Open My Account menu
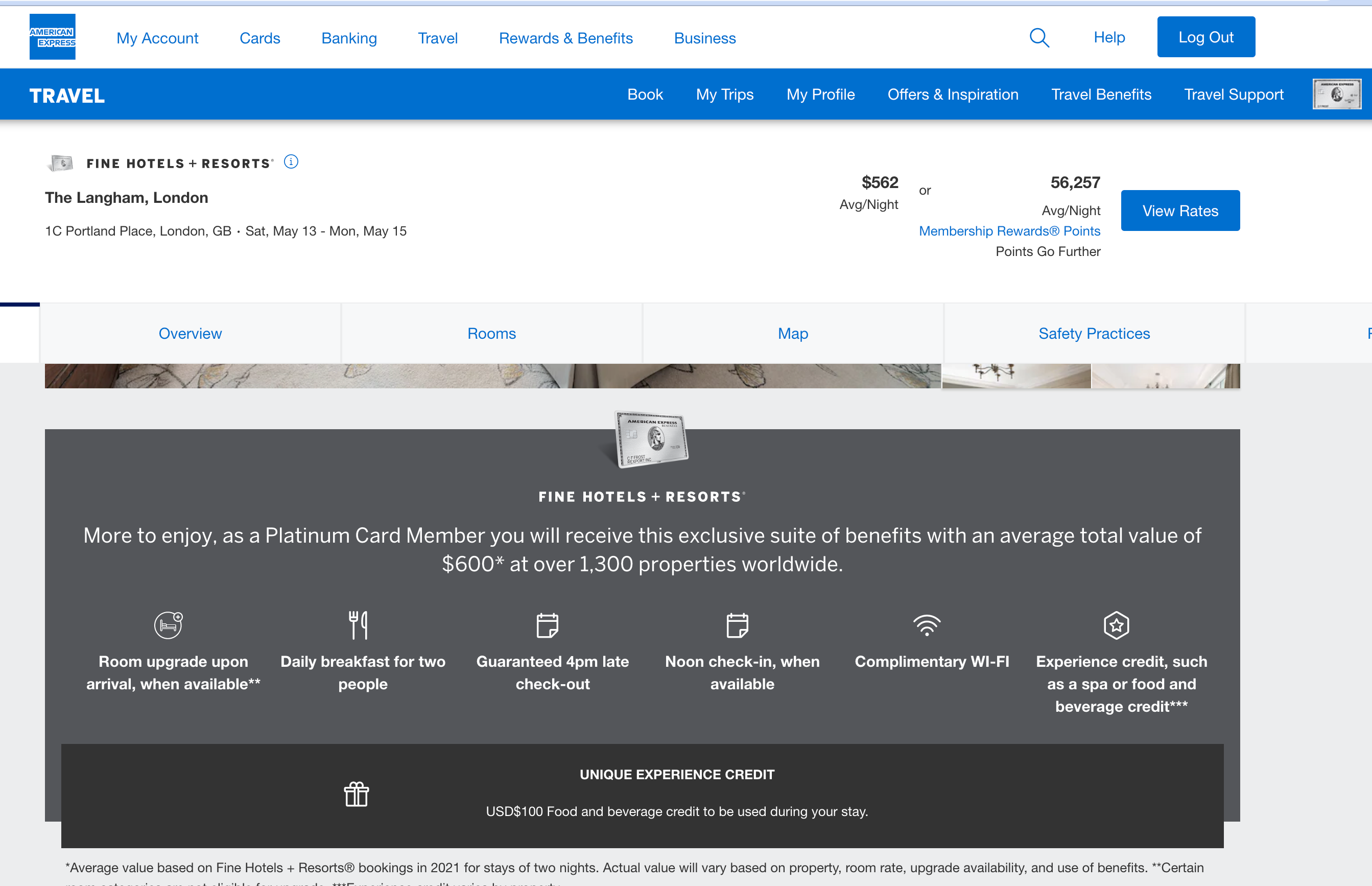Screen dimensions: 1372x886 (x=157, y=38)
